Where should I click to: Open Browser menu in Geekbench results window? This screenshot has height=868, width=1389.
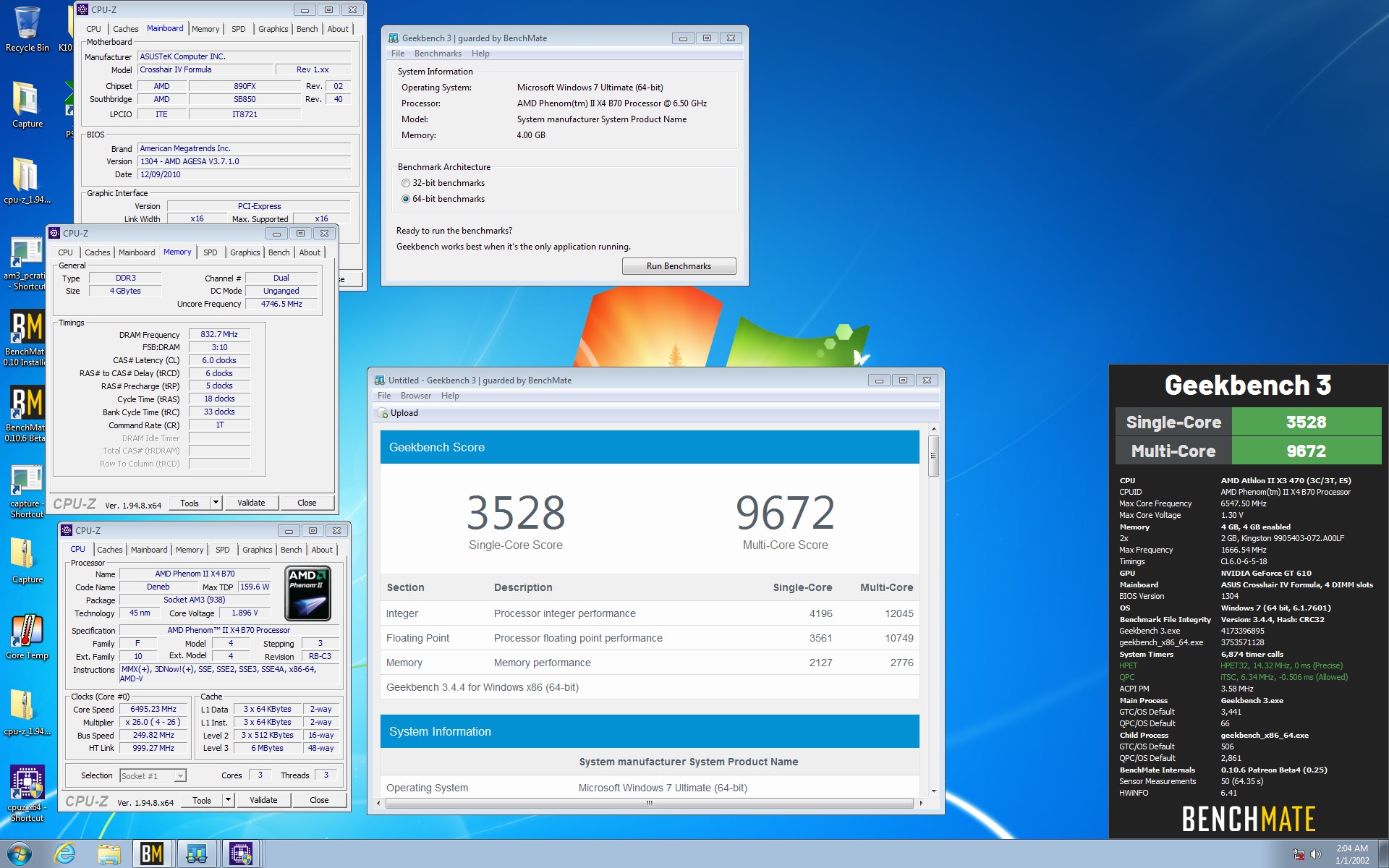pyautogui.click(x=416, y=396)
